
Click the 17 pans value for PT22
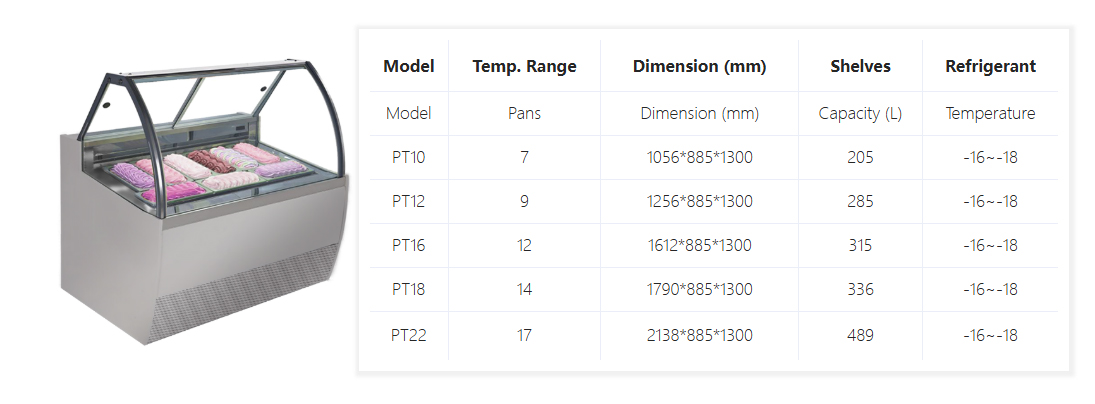pyautogui.click(x=524, y=335)
